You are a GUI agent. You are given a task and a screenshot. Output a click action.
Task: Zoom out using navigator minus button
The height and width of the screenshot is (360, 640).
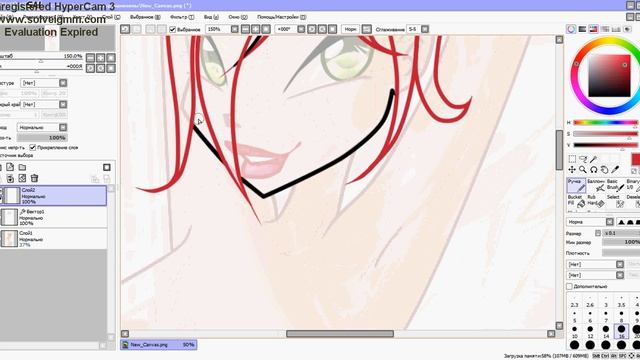pyautogui.click(x=91, y=58)
